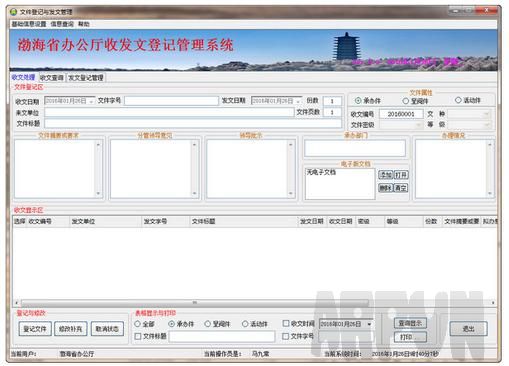Expand the 文种 combo box
This screenshot has height=366, width=509.
coord(486,114)
